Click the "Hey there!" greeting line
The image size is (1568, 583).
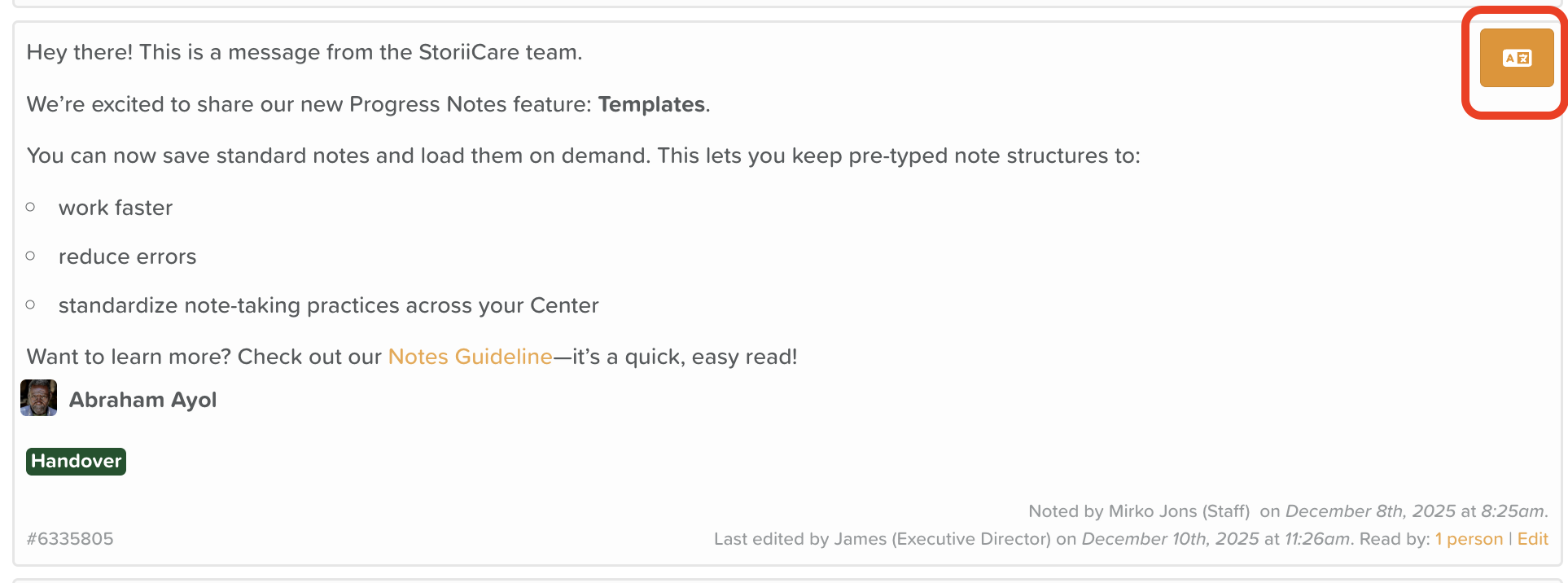click(304, 52)
